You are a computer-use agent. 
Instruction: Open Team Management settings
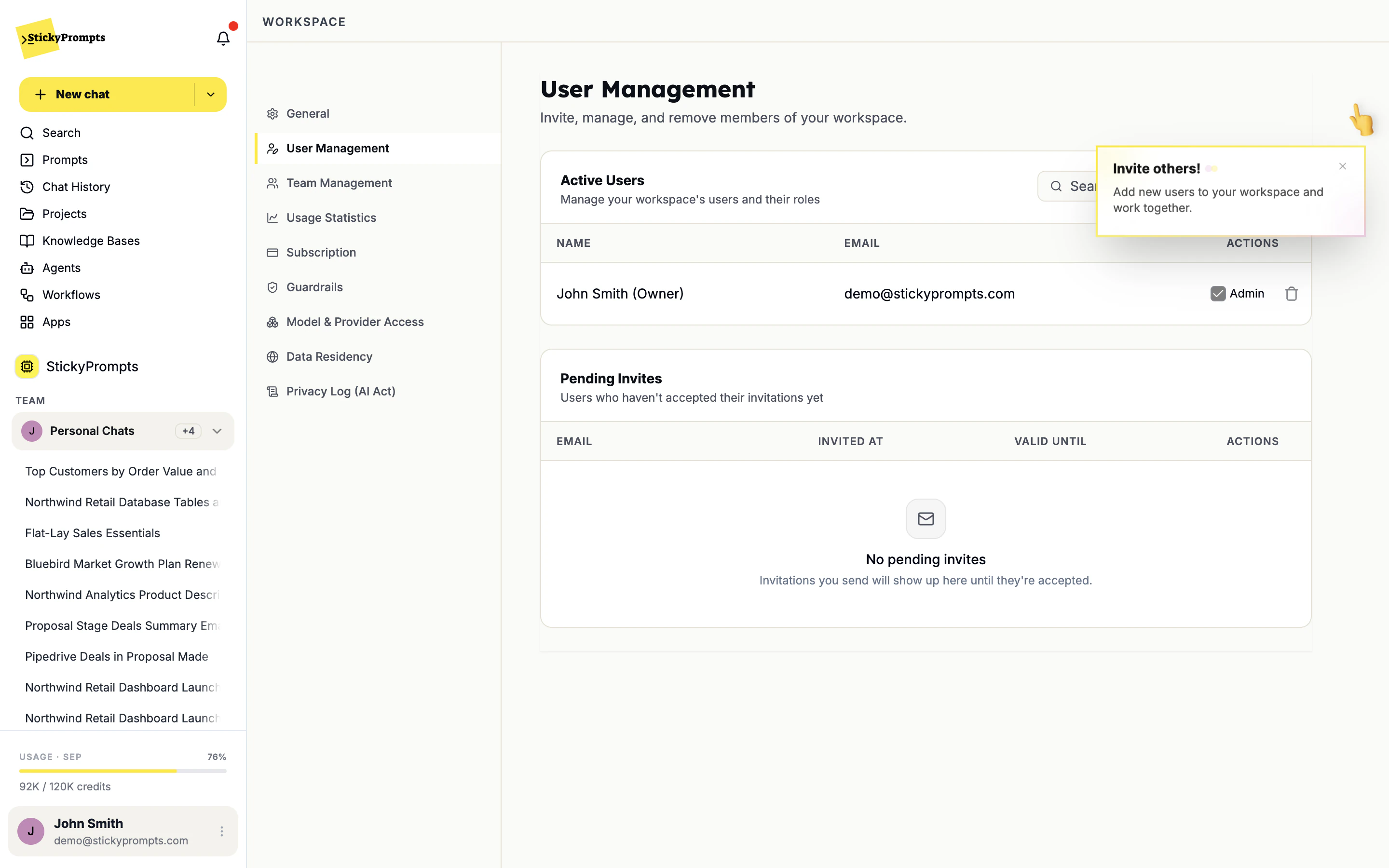(x=378, y=183)
